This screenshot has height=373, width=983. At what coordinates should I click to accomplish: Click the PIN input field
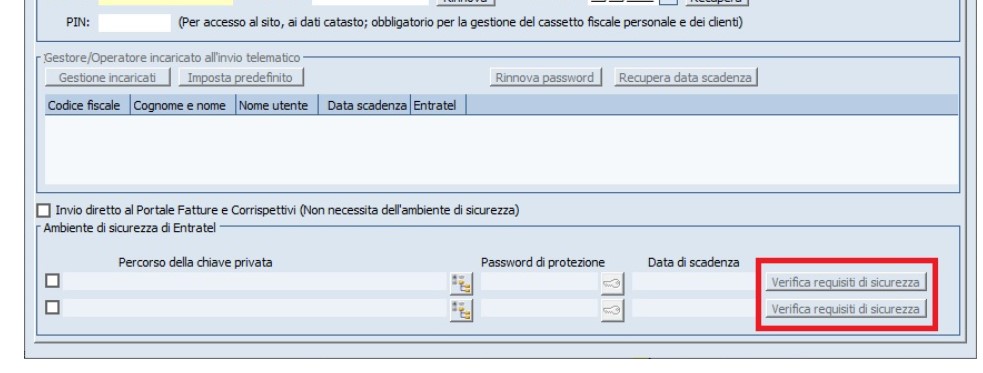135,23
